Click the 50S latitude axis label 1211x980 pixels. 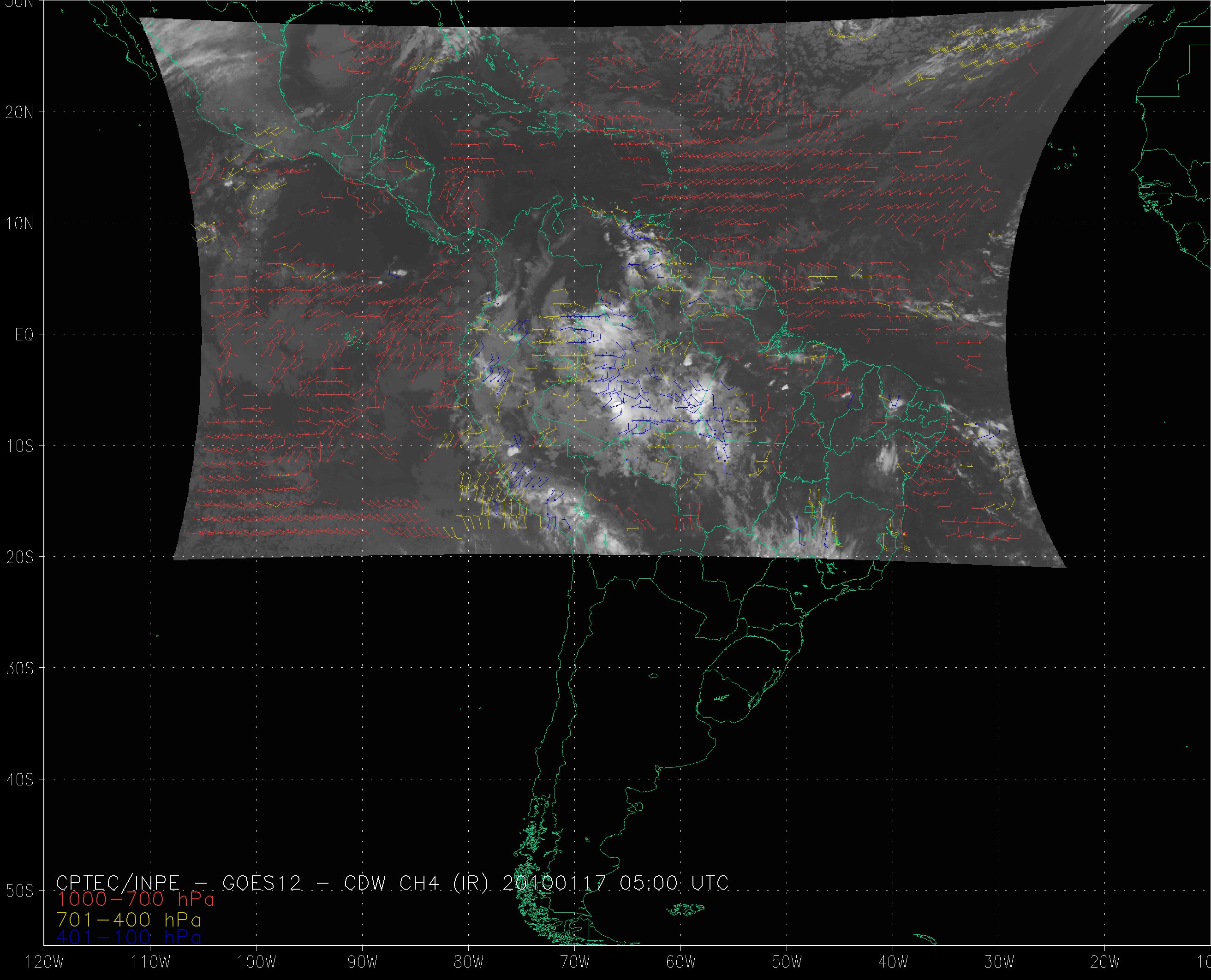click(19, 891)
